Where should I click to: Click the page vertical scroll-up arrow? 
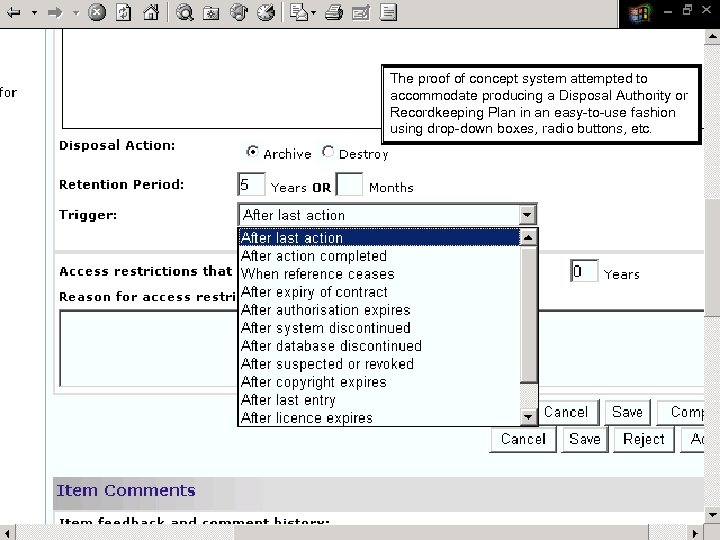point(712,36)
